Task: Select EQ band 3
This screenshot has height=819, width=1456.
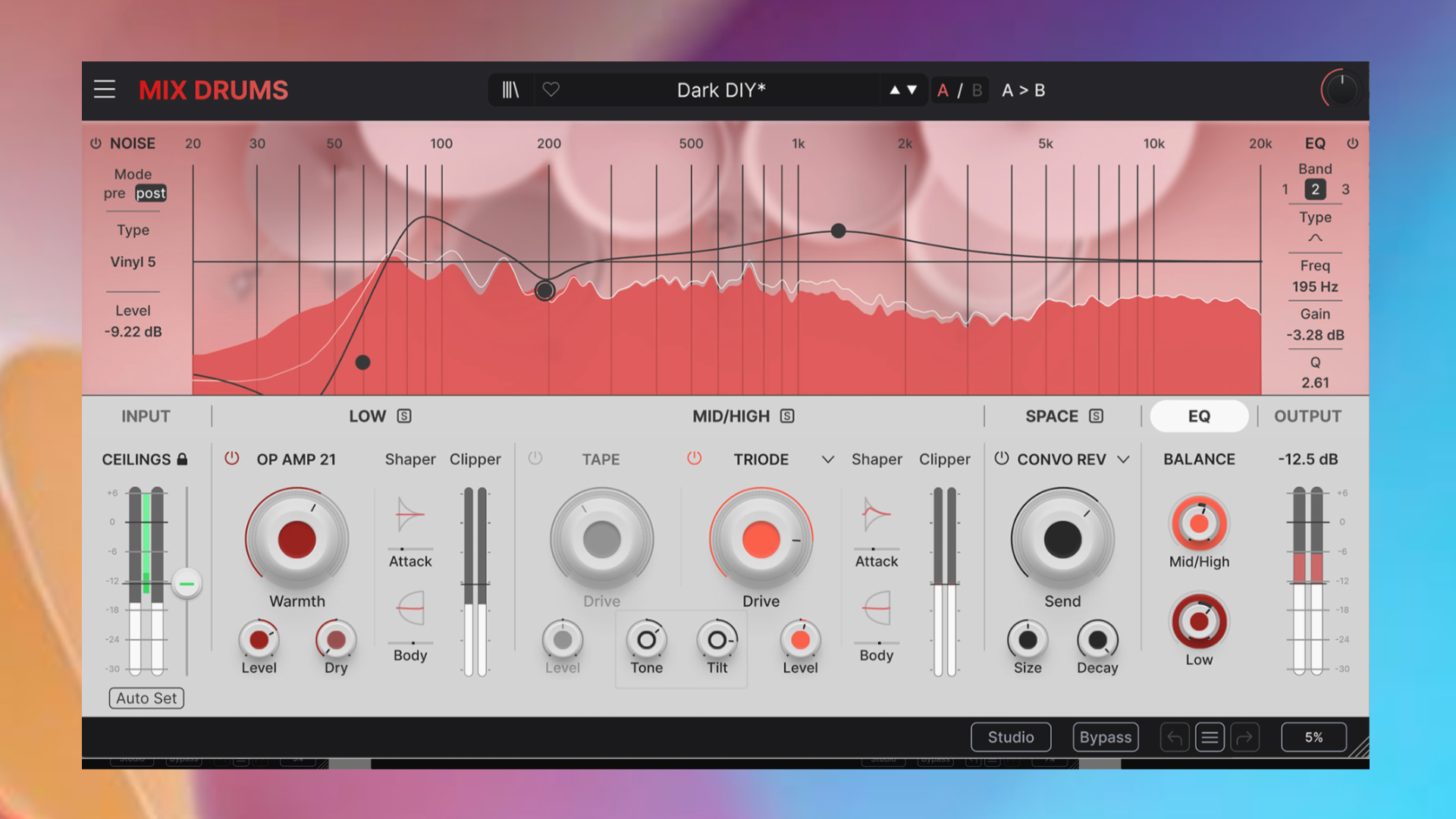Action: click(1345, 190)
